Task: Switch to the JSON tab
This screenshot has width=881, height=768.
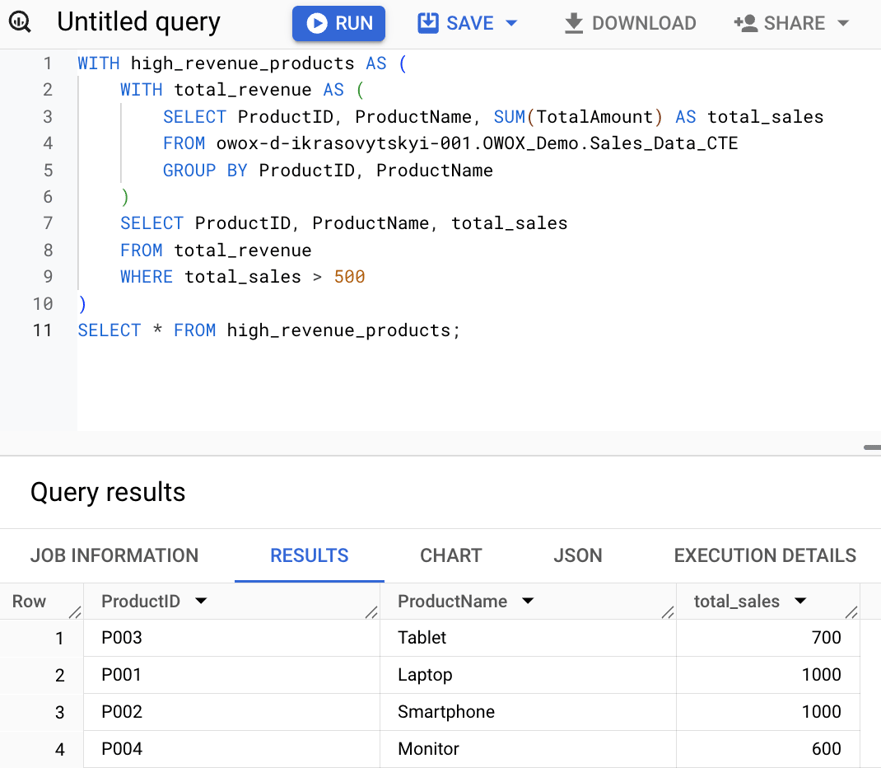Action: (x=578, y=555)
